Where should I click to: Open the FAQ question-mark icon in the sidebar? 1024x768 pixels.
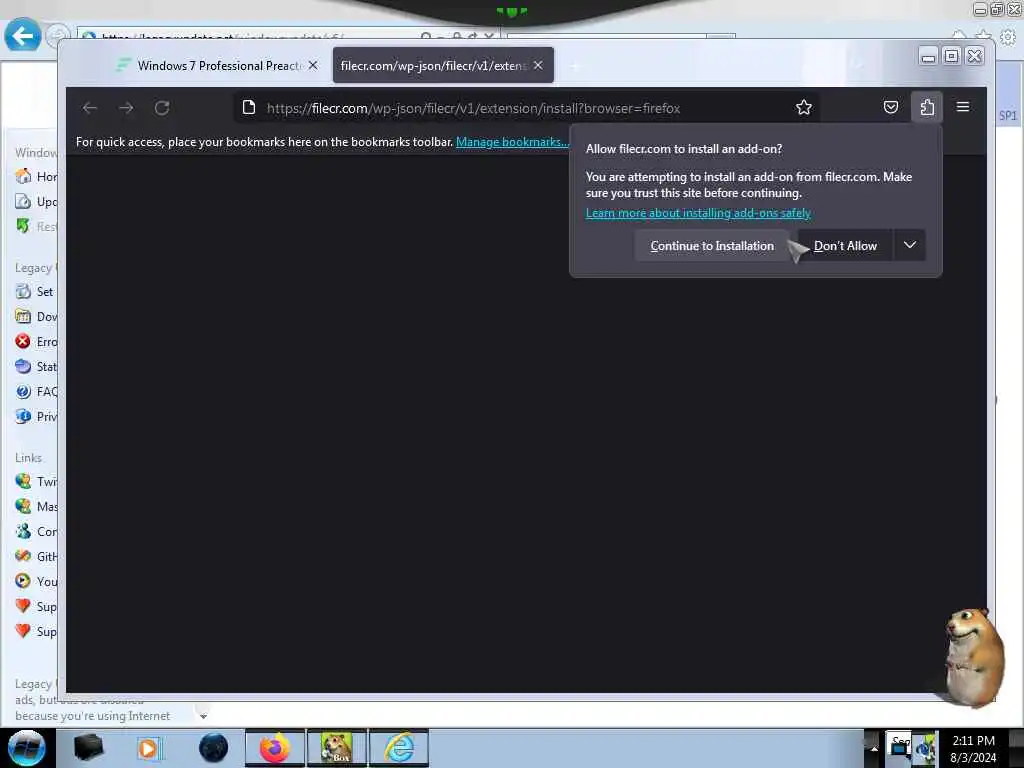[23, 391]
